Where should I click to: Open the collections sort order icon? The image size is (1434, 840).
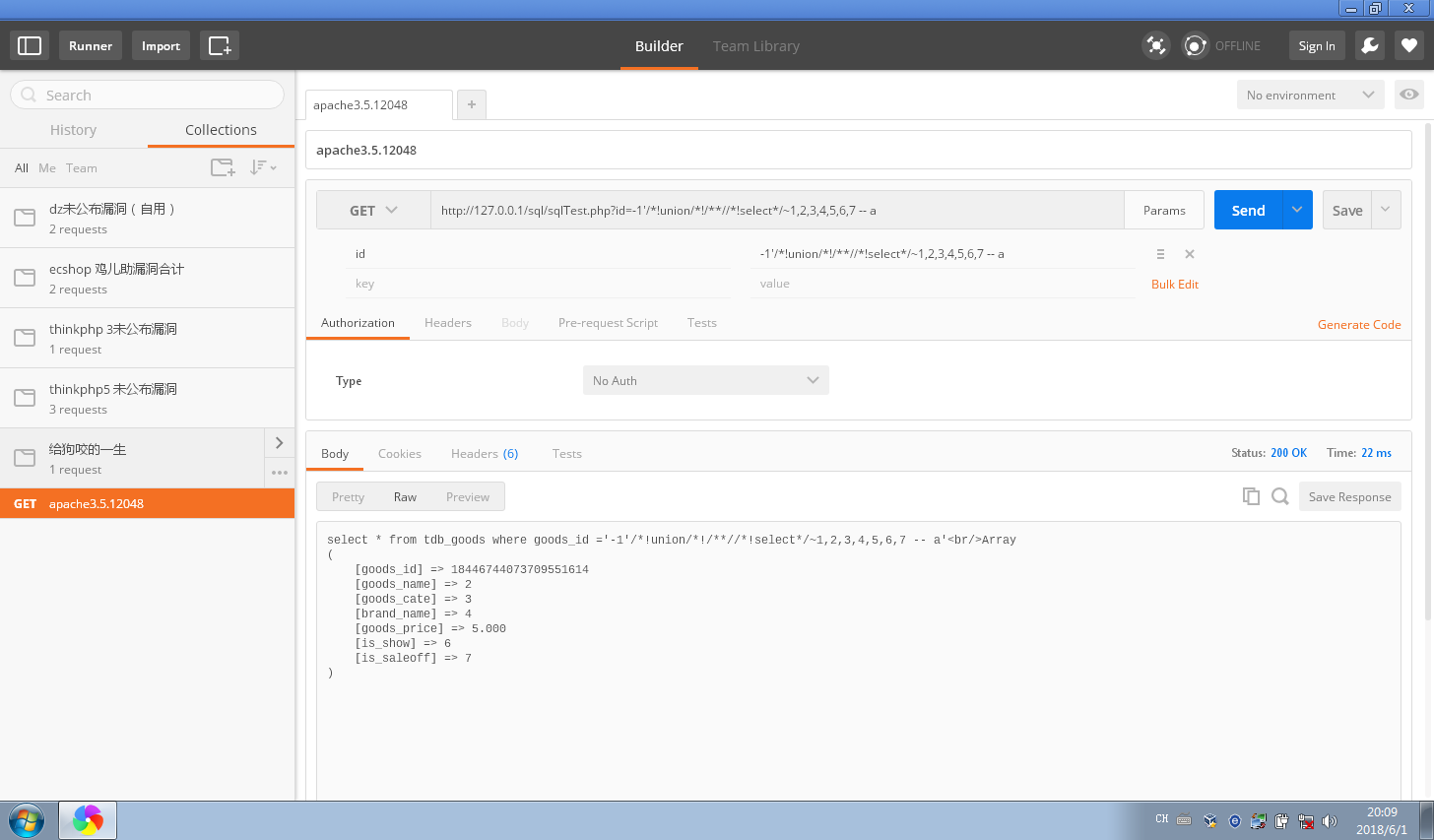click(263, 167)
